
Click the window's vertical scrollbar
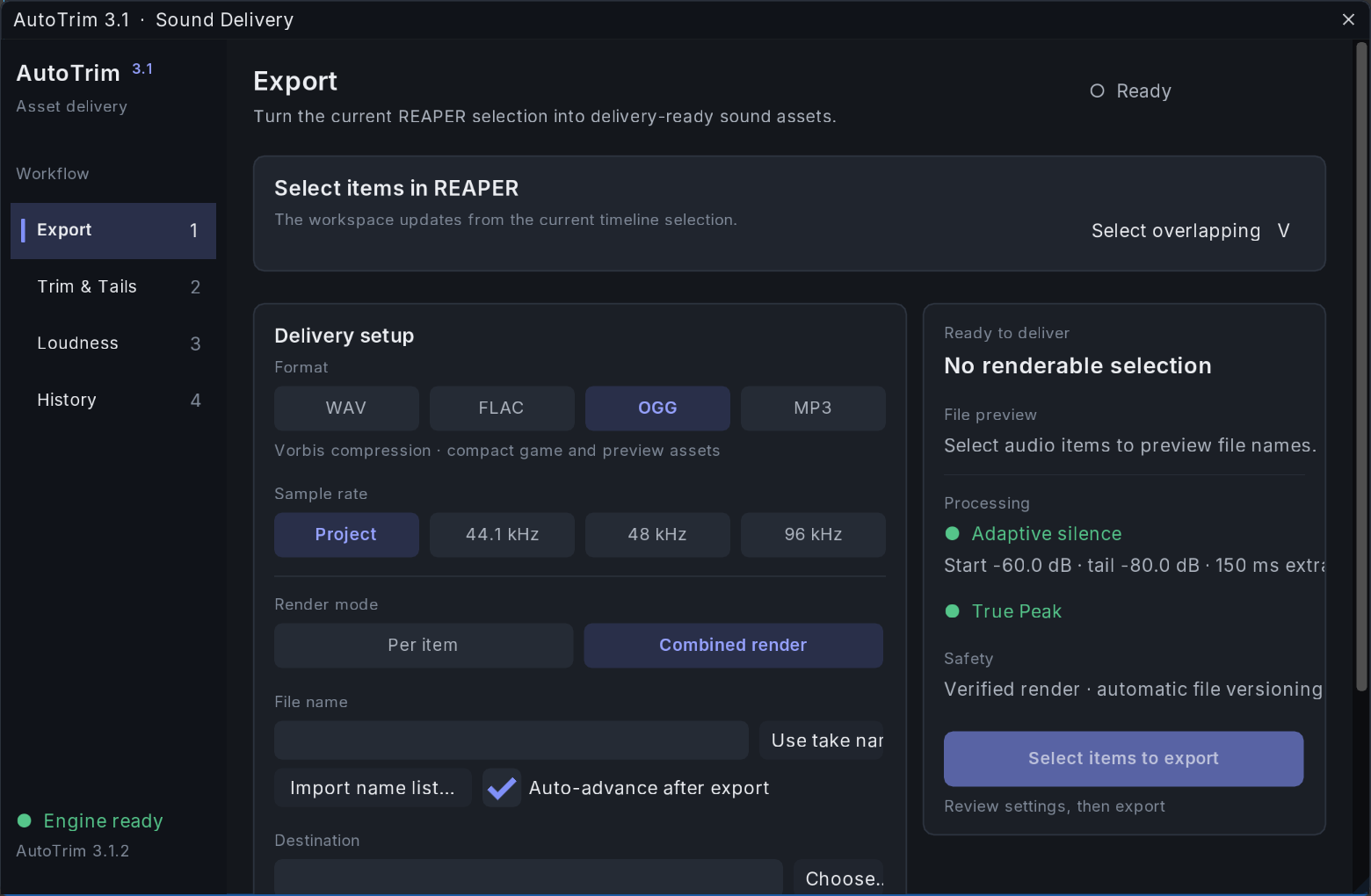point(1361,366)
